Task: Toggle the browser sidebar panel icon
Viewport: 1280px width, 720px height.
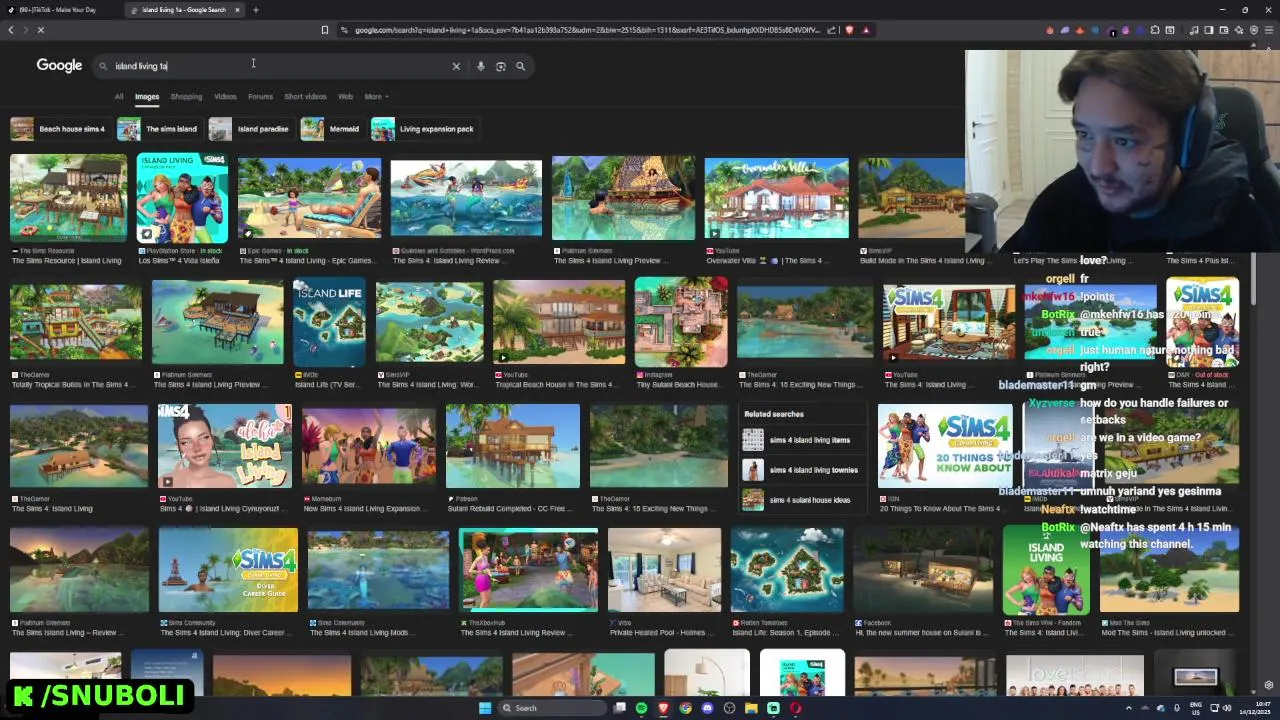Action: (x=1208, y=30)
